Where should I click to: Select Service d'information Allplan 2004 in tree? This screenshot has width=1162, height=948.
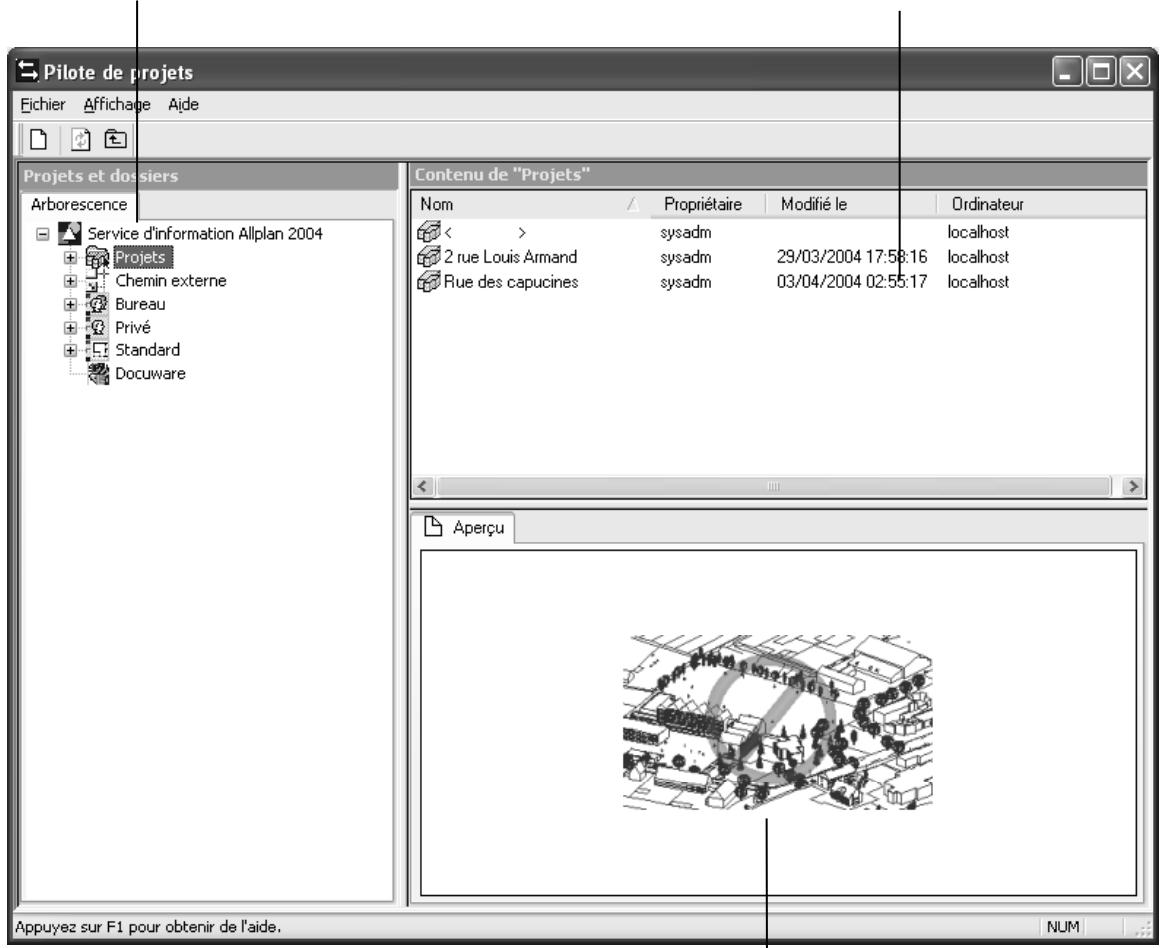pyautogui.click(x=205, y=233)
